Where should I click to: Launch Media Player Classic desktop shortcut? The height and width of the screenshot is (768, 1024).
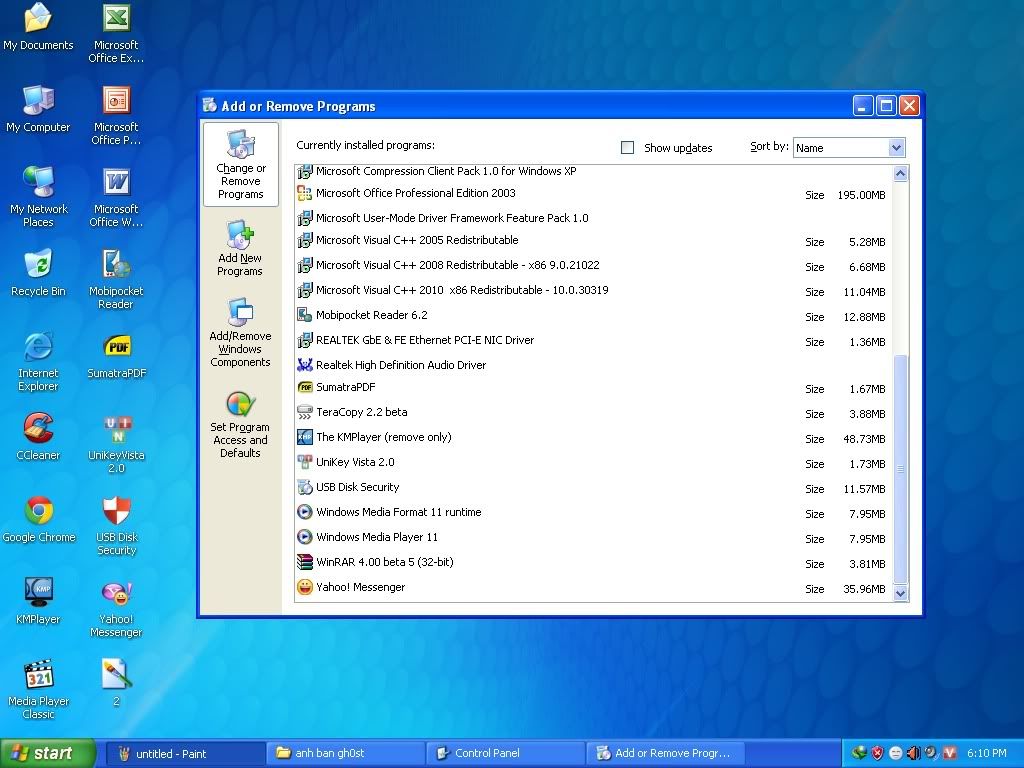pyautogui.click(x=38, y=690)
